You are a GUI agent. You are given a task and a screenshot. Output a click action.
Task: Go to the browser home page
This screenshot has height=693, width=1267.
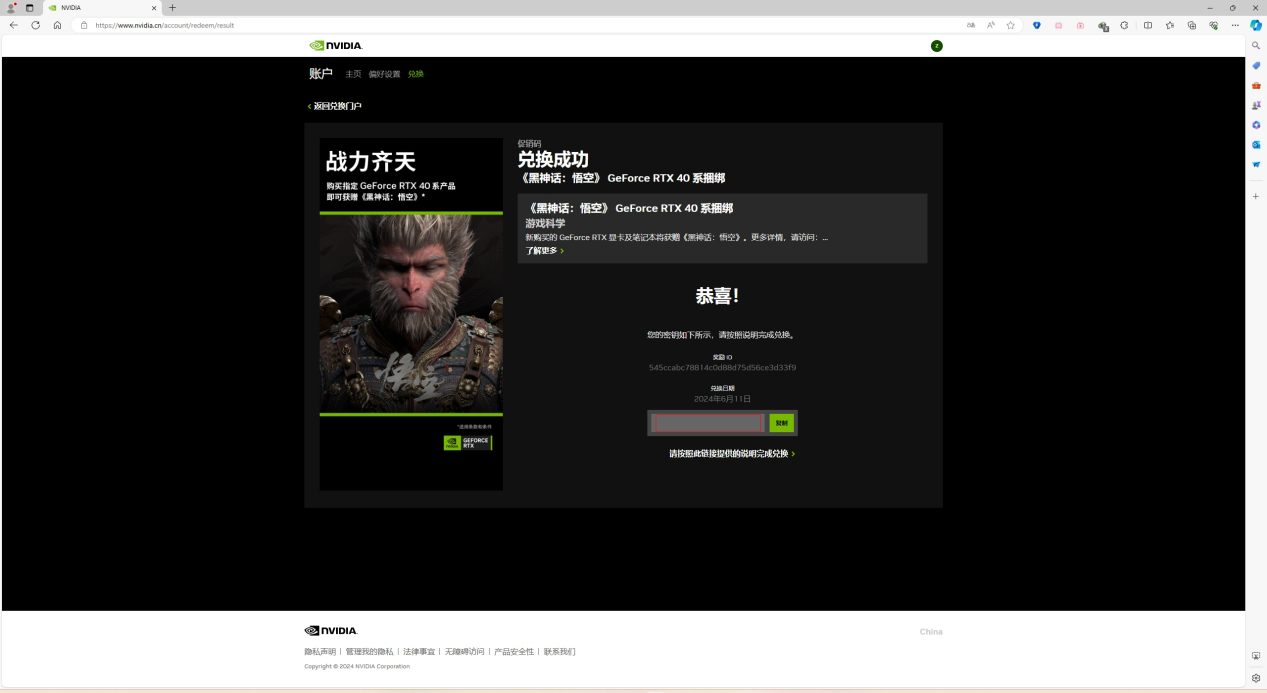point(57,25)
